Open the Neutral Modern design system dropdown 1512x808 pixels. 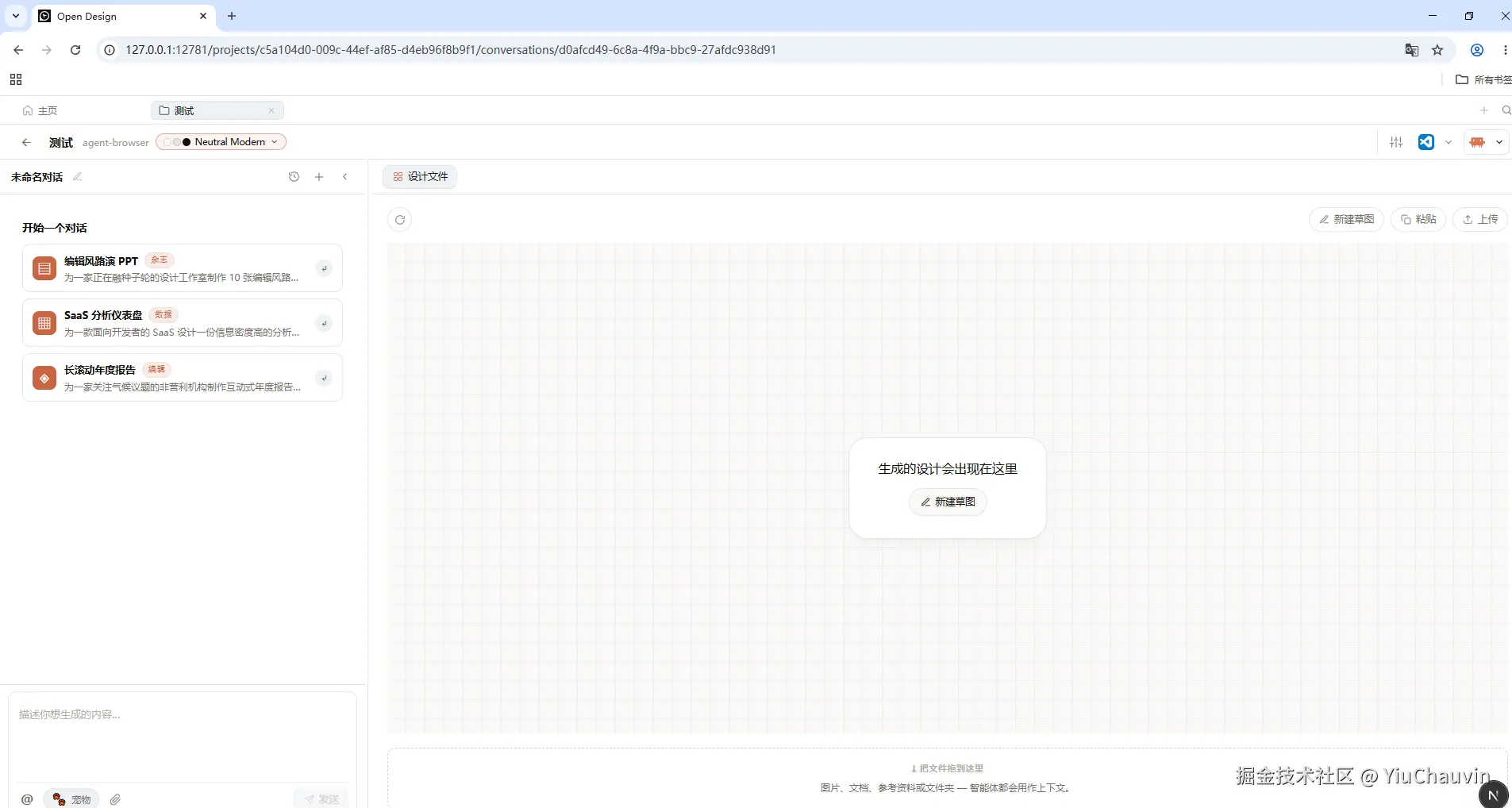(221, 142)
